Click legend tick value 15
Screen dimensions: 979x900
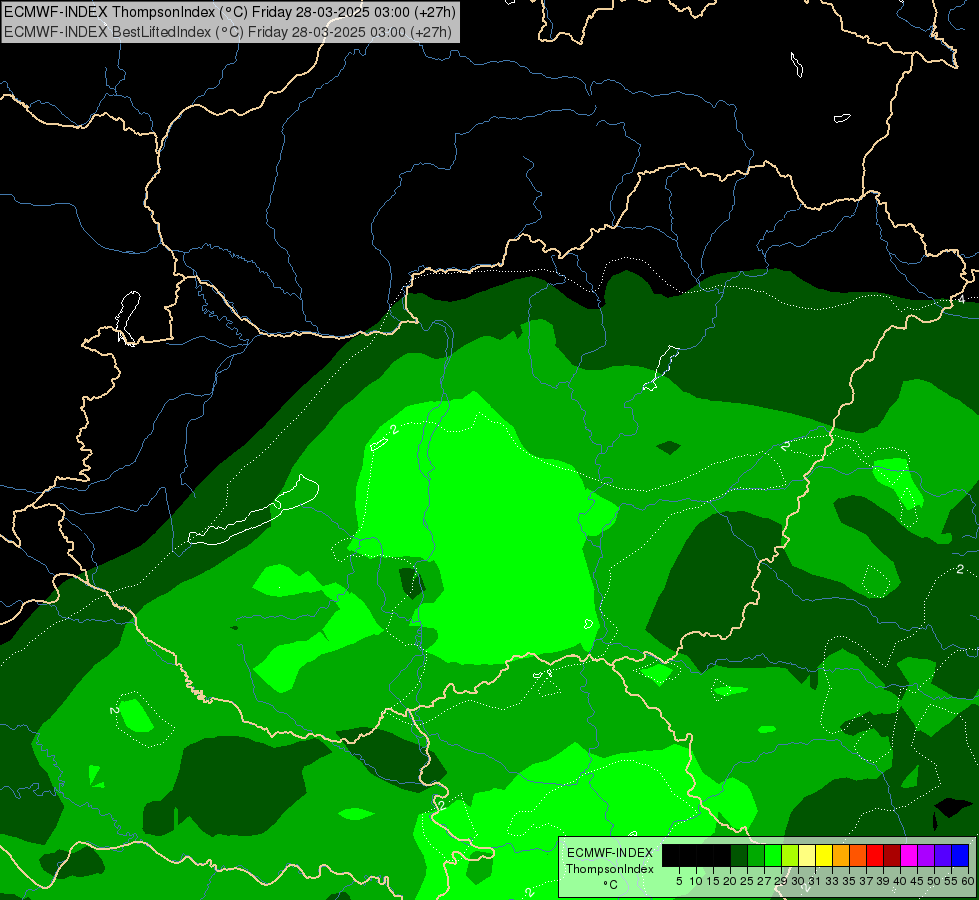click(713, 881)
